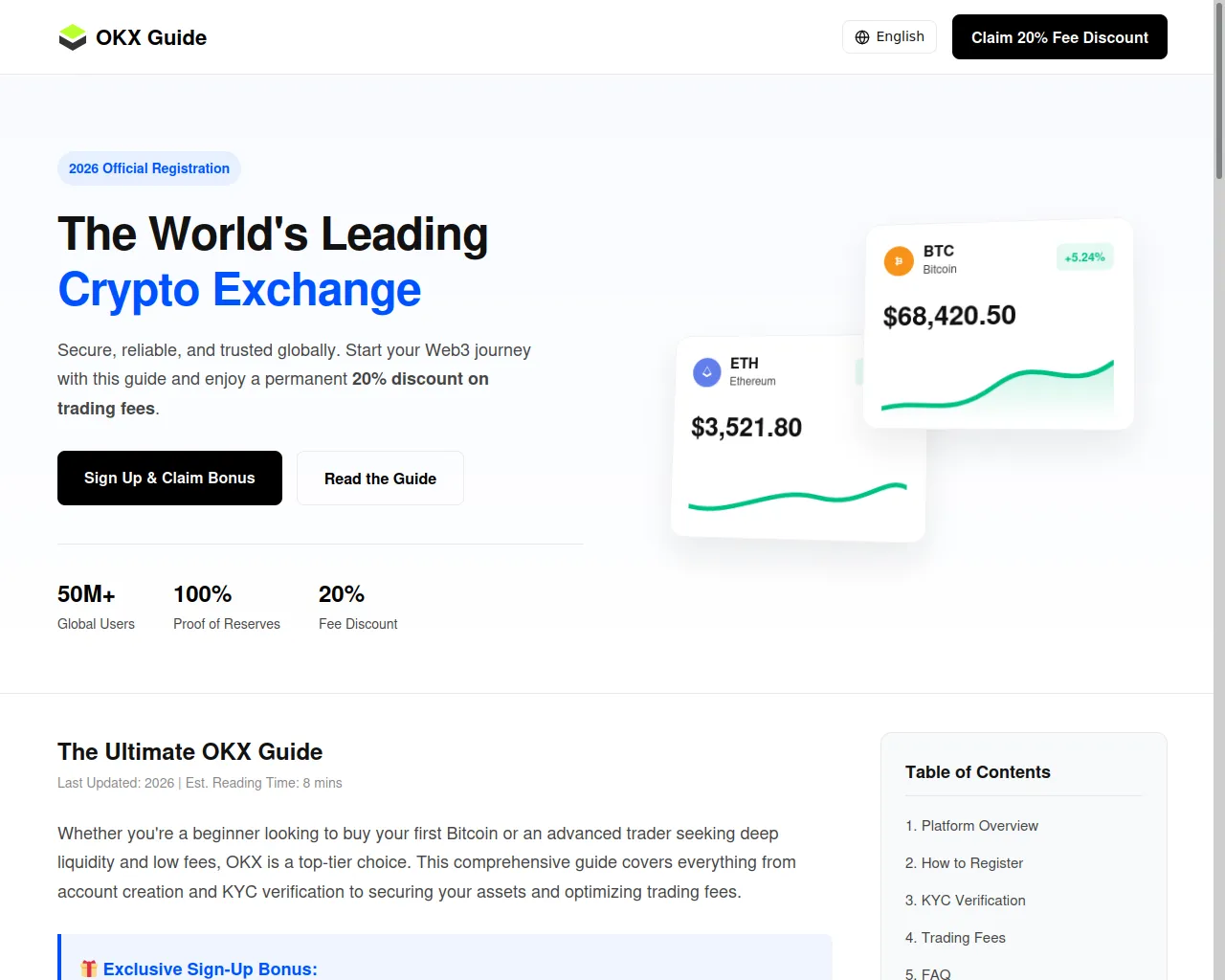Click the +5.24% change badge
This screenshot has width=1225, height=980.
tap(1084, 257)
